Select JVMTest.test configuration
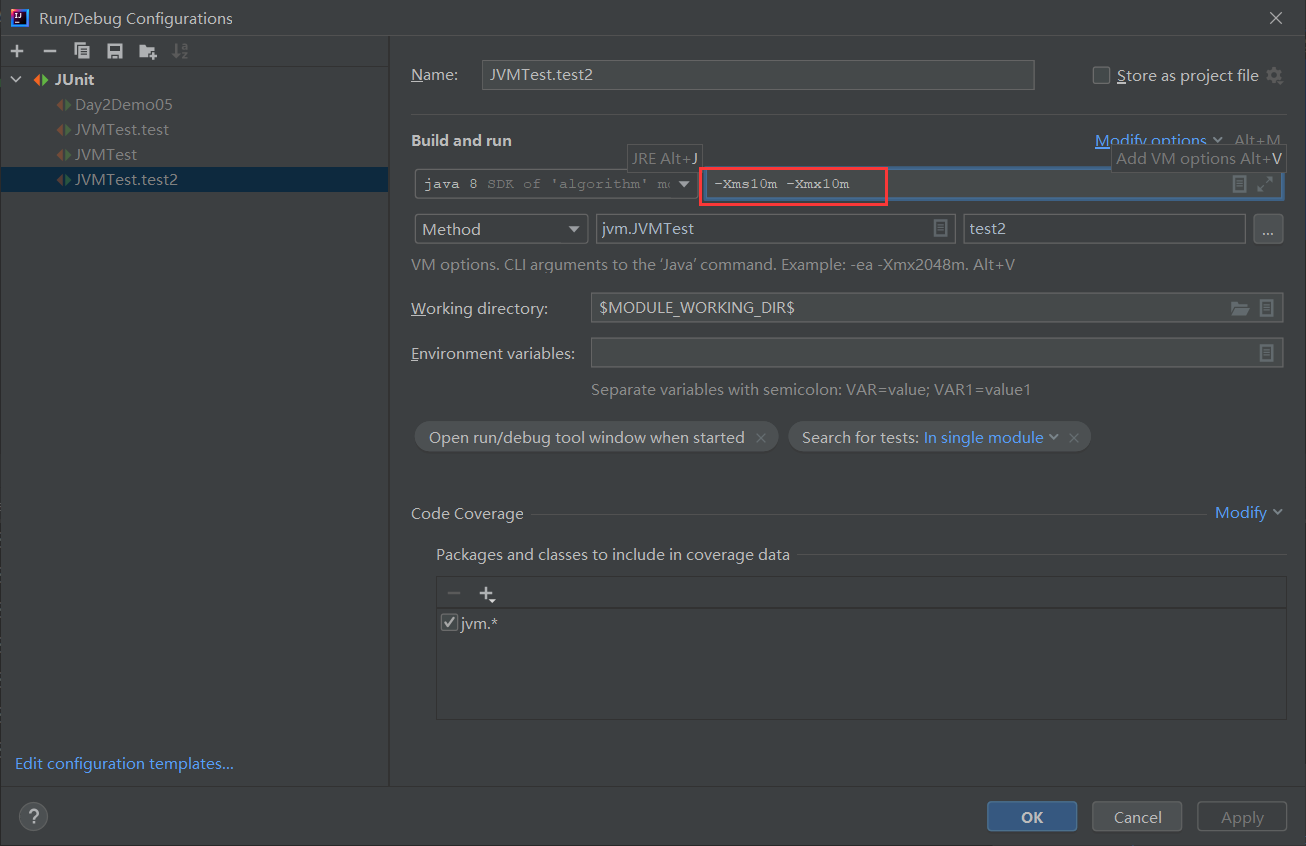Screen dimensions: 1306x846 pos(122,129)
